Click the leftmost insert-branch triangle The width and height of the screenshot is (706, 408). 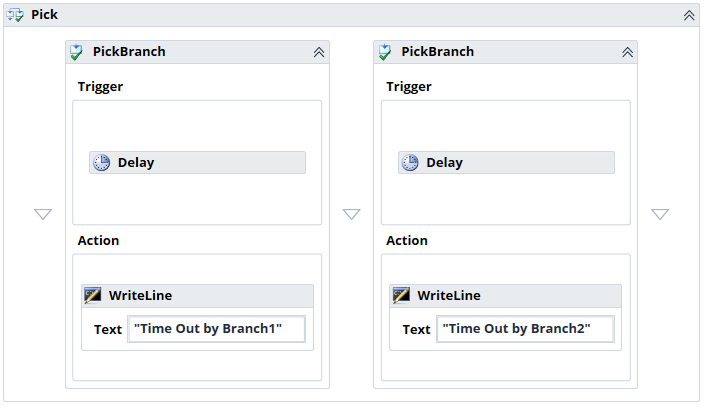click(43, 214)
